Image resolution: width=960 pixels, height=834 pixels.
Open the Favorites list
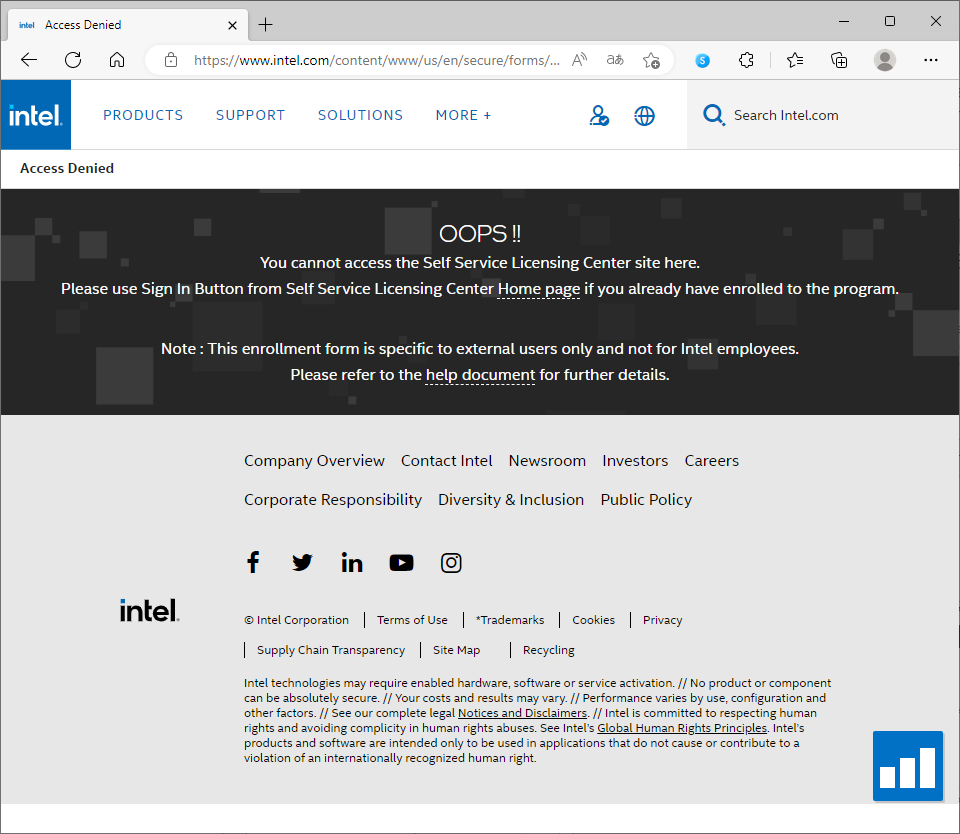point(795,60)
